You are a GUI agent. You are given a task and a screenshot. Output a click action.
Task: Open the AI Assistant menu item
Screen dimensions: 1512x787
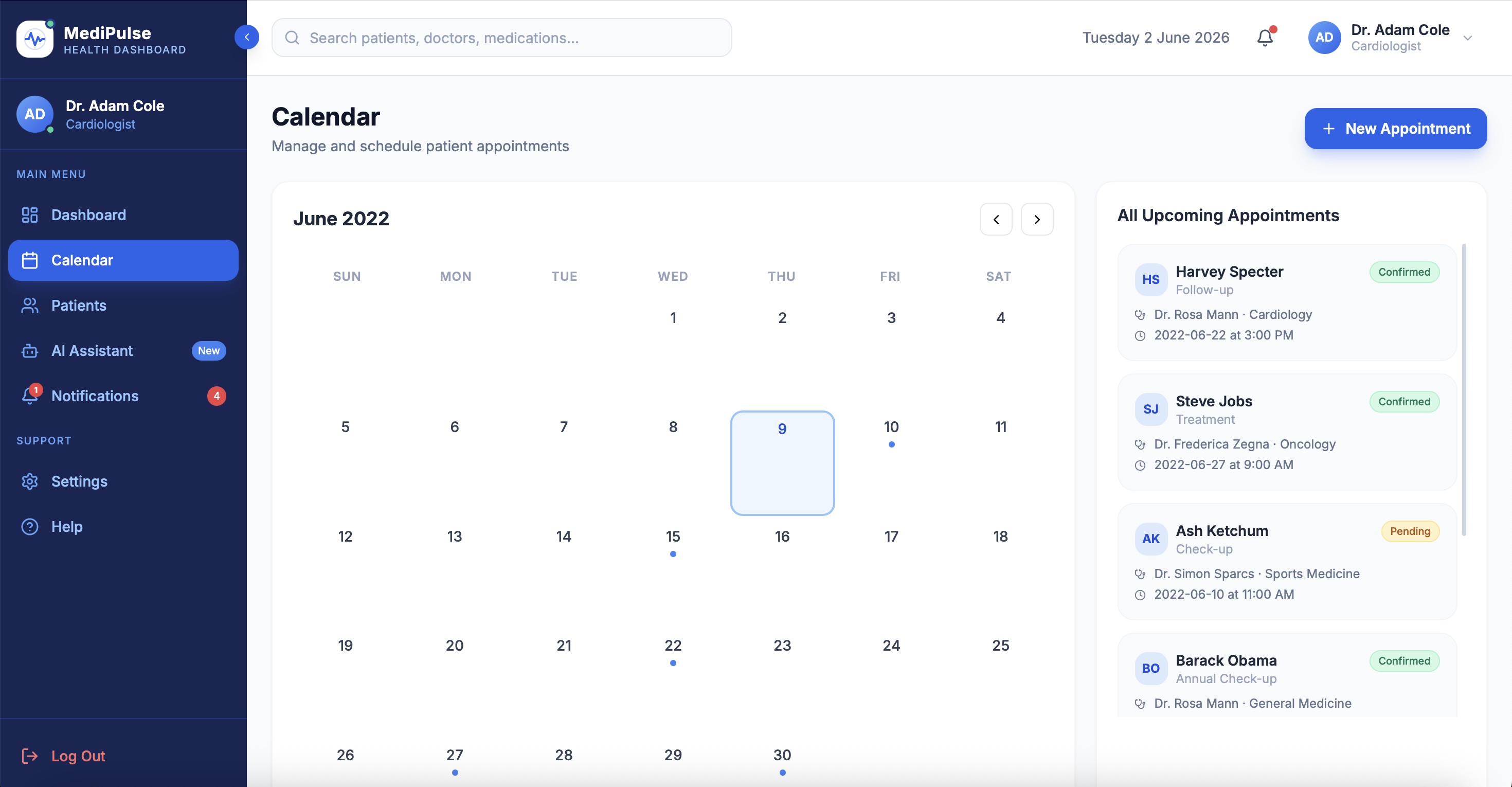123,350
